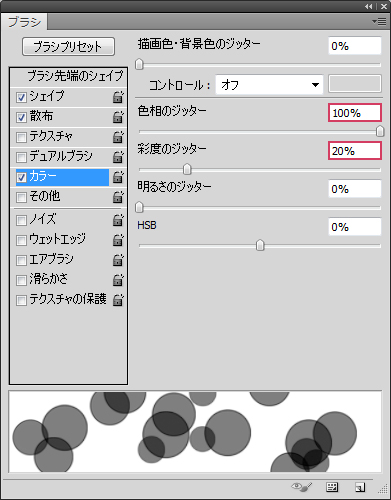
Task: Click the brush preview toggle eye icon
Action: pos(302,487)
